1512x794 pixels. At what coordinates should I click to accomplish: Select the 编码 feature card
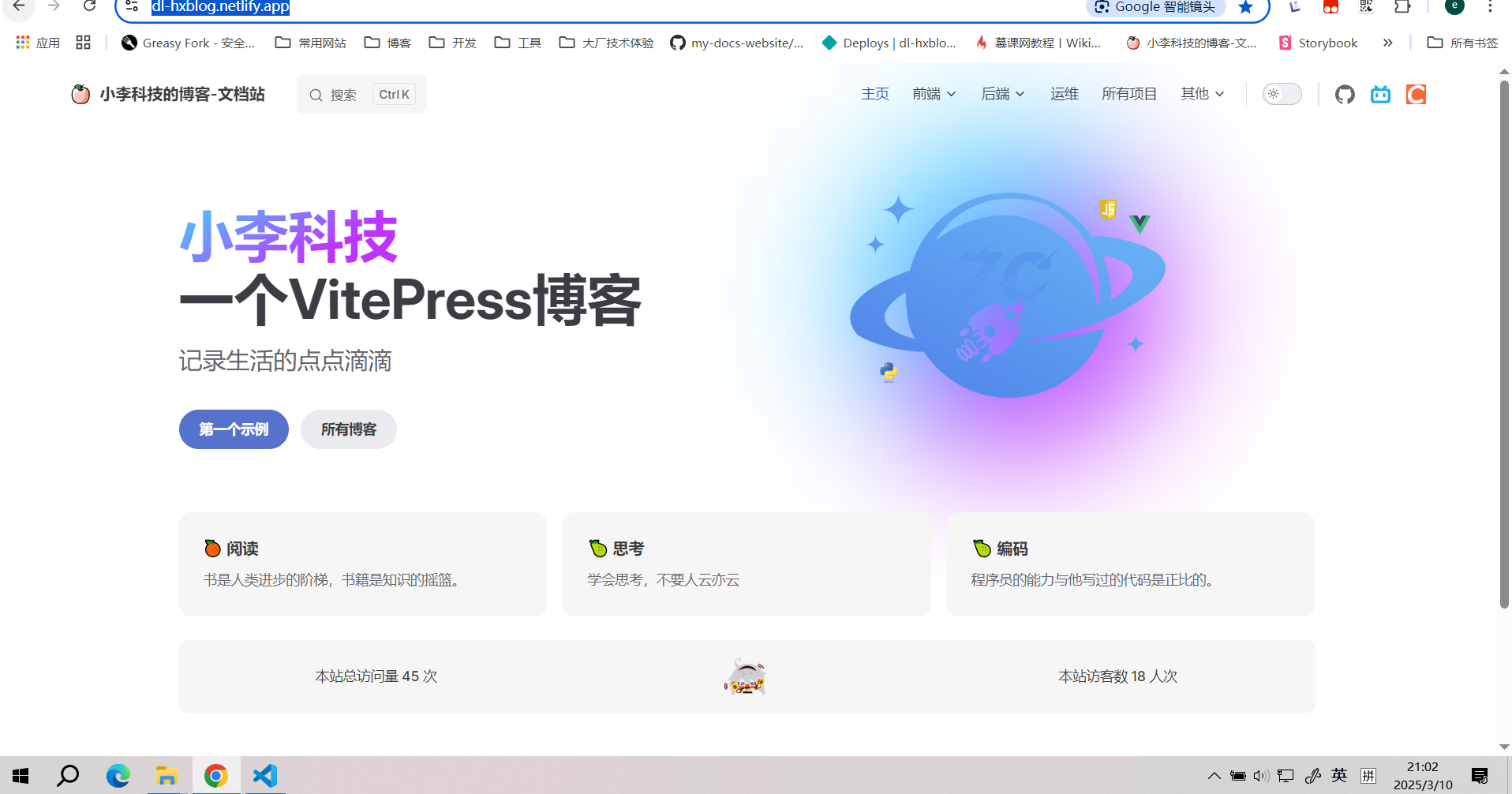coord(1130,564)
